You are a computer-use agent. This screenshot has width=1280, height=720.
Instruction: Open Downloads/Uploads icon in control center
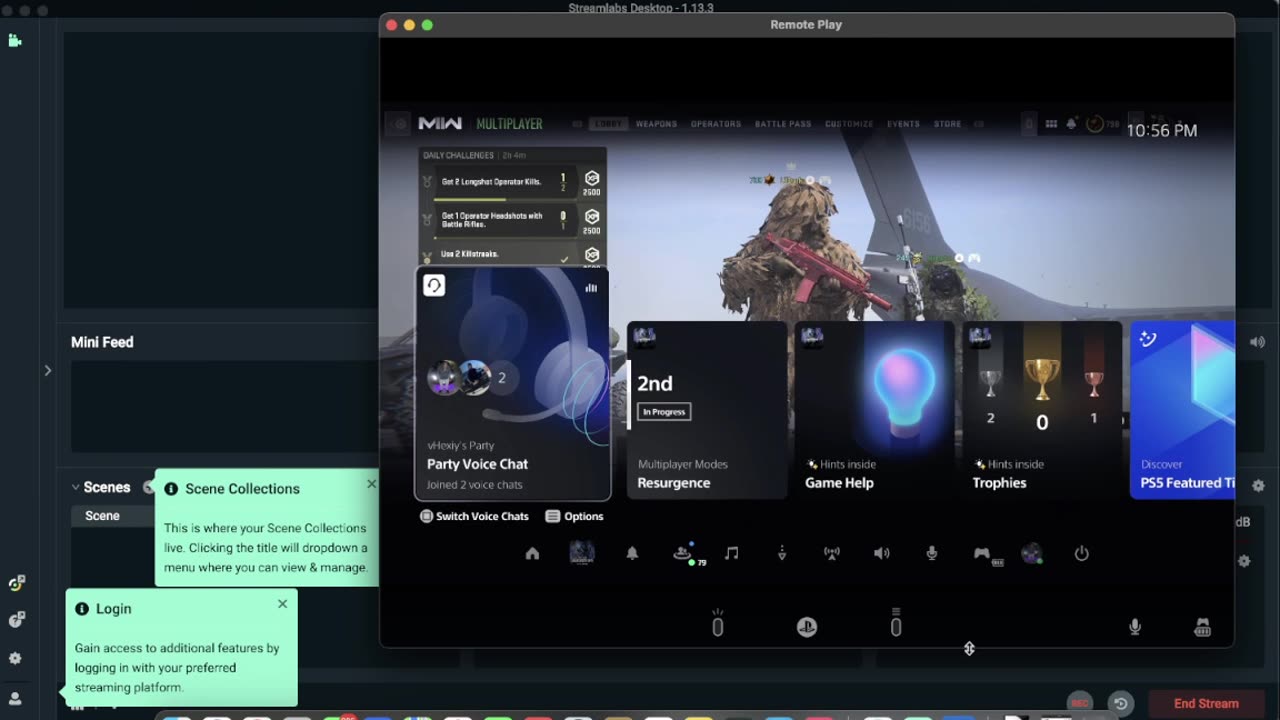point(782,554)
